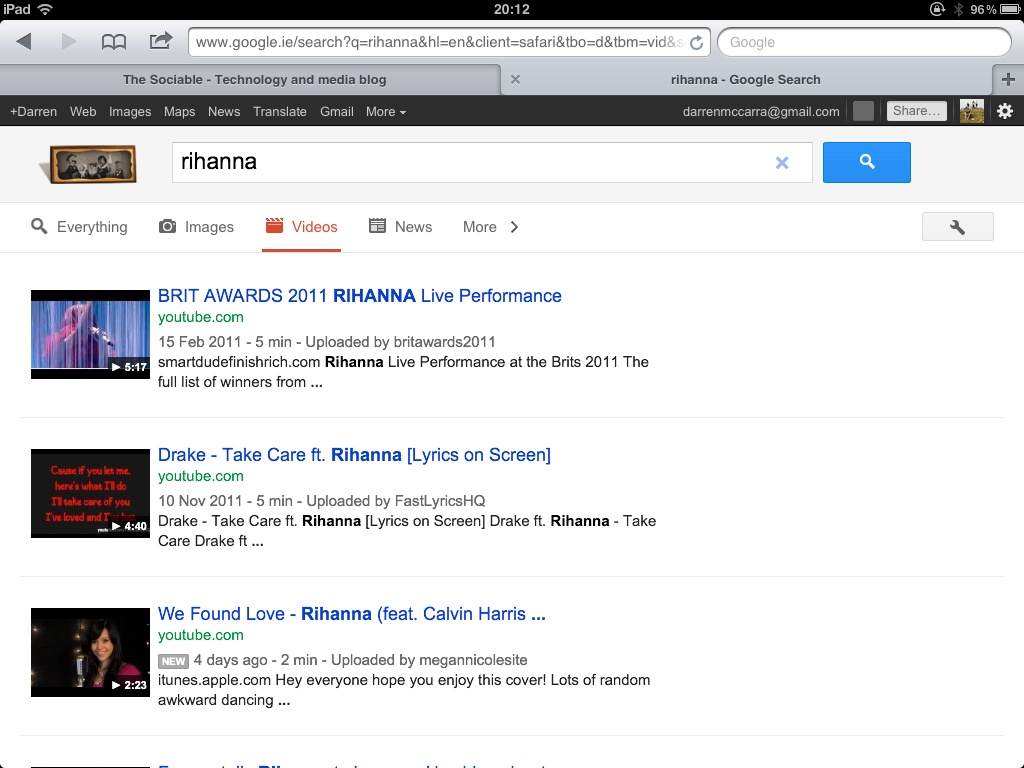Click the blue magnifier search button
This screenshot has width=1024, height=768.
pyautogui.click(x=866, y=162)
